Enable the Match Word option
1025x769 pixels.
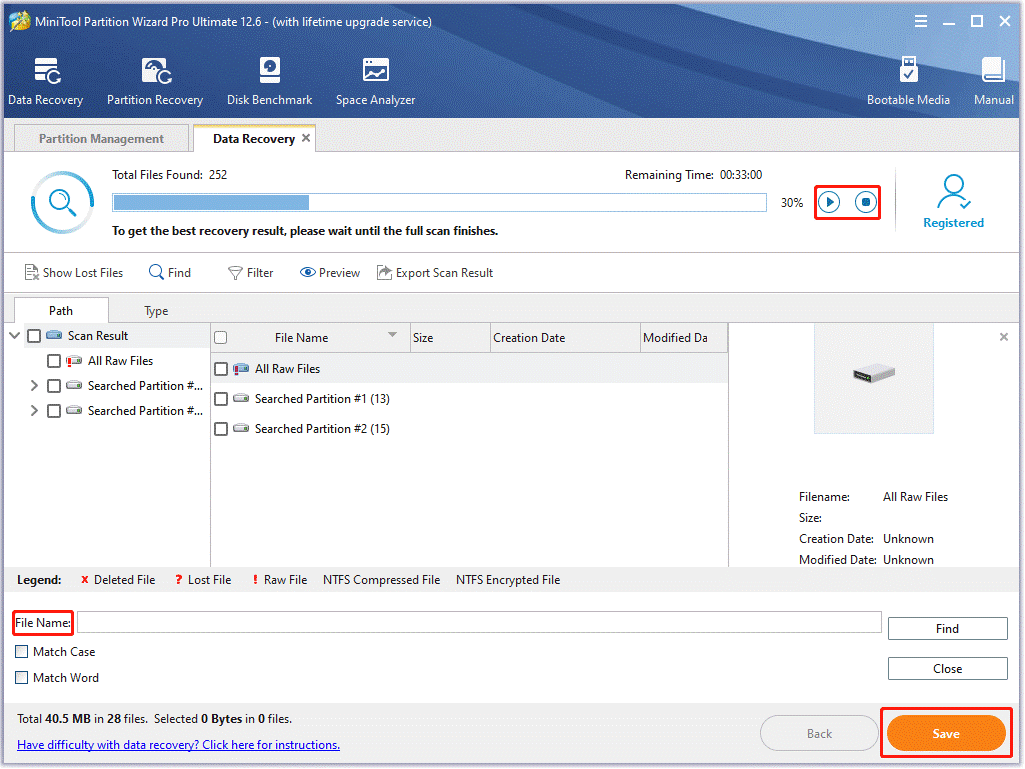click(21, 677)
